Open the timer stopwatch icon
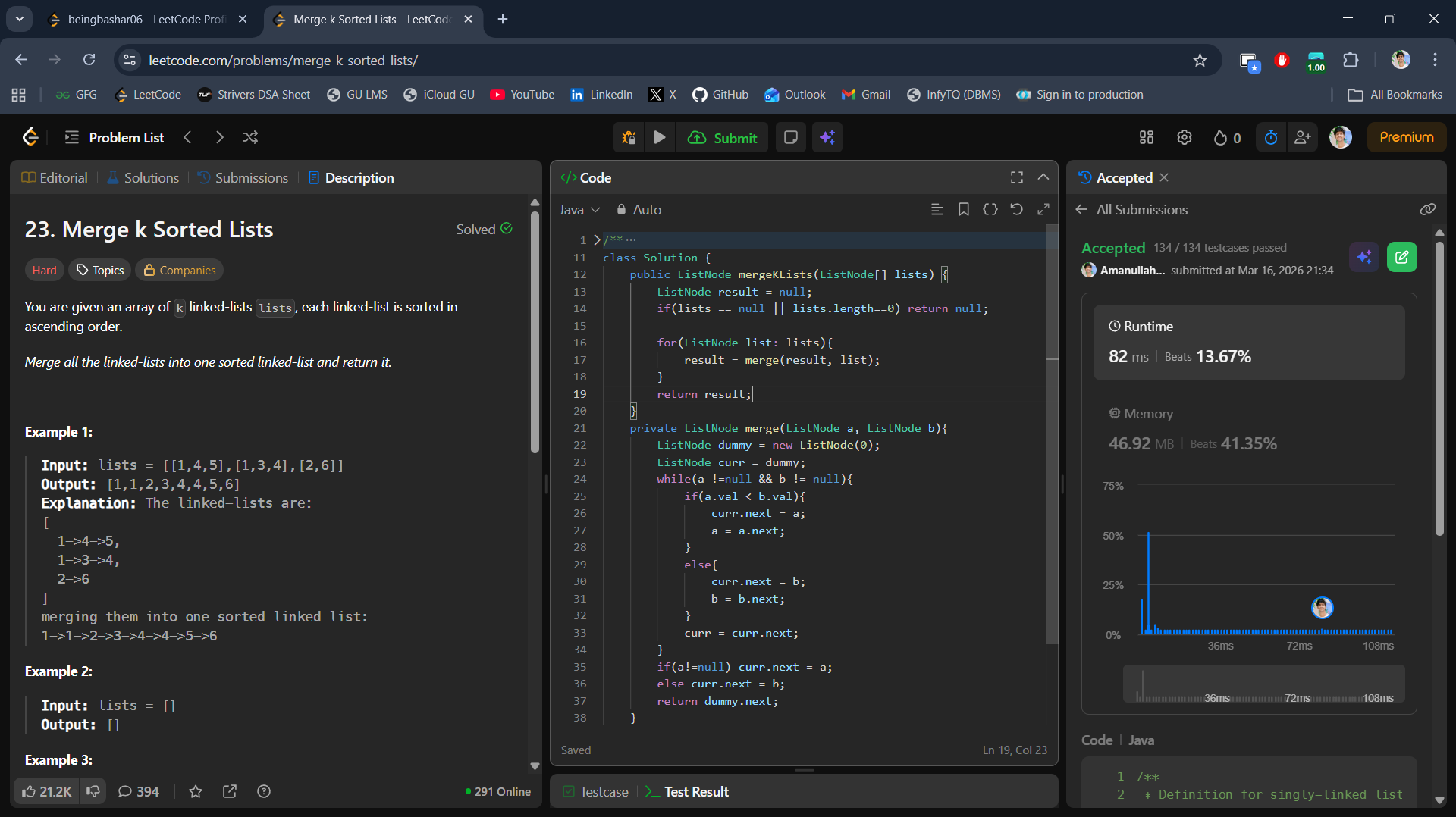1456x817 pixels. (x=1271, y=137)
